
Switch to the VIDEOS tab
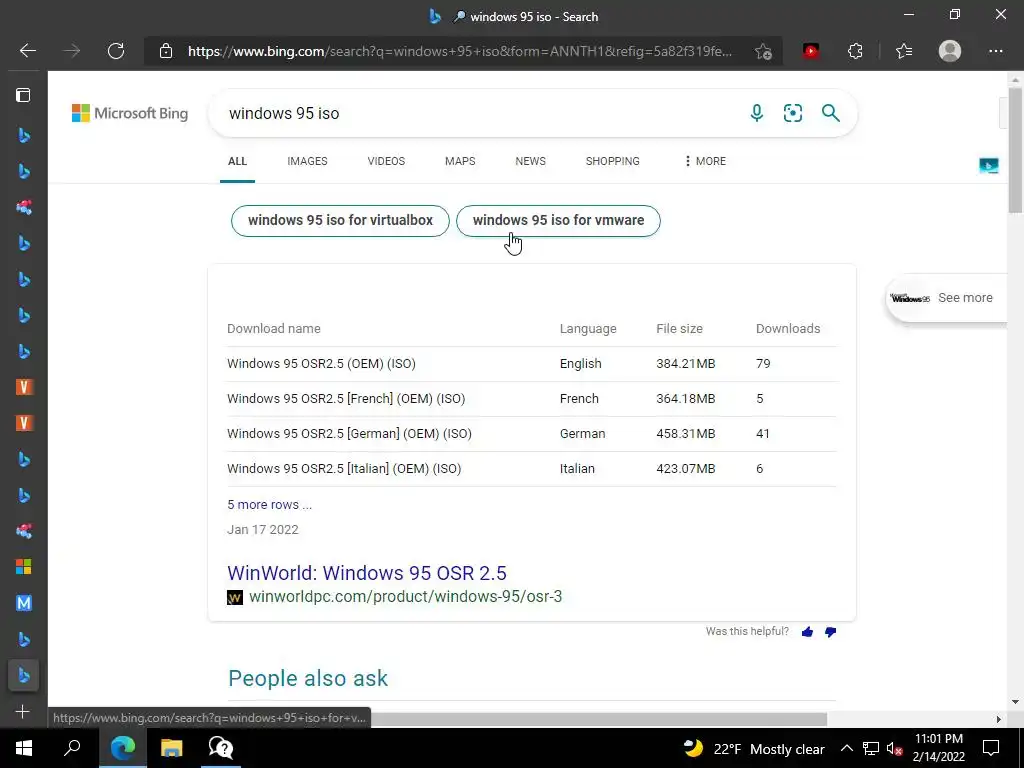(386, 161)
